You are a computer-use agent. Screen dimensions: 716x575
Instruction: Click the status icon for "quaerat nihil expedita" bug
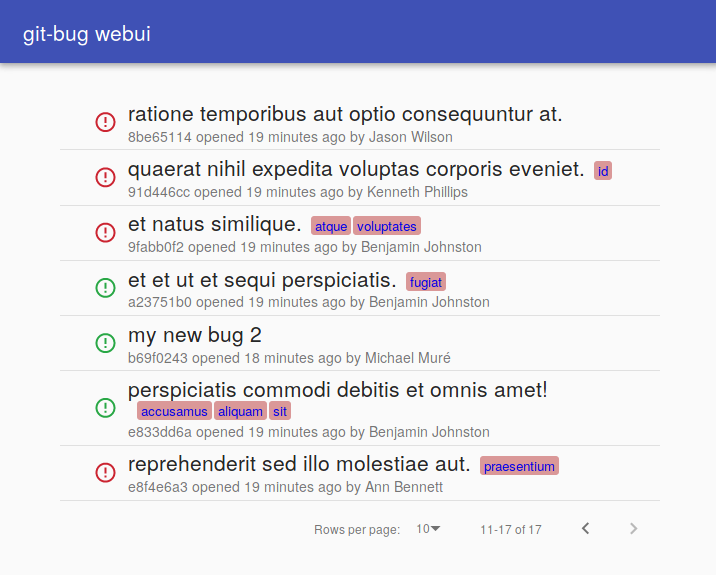tap(105, 177)
